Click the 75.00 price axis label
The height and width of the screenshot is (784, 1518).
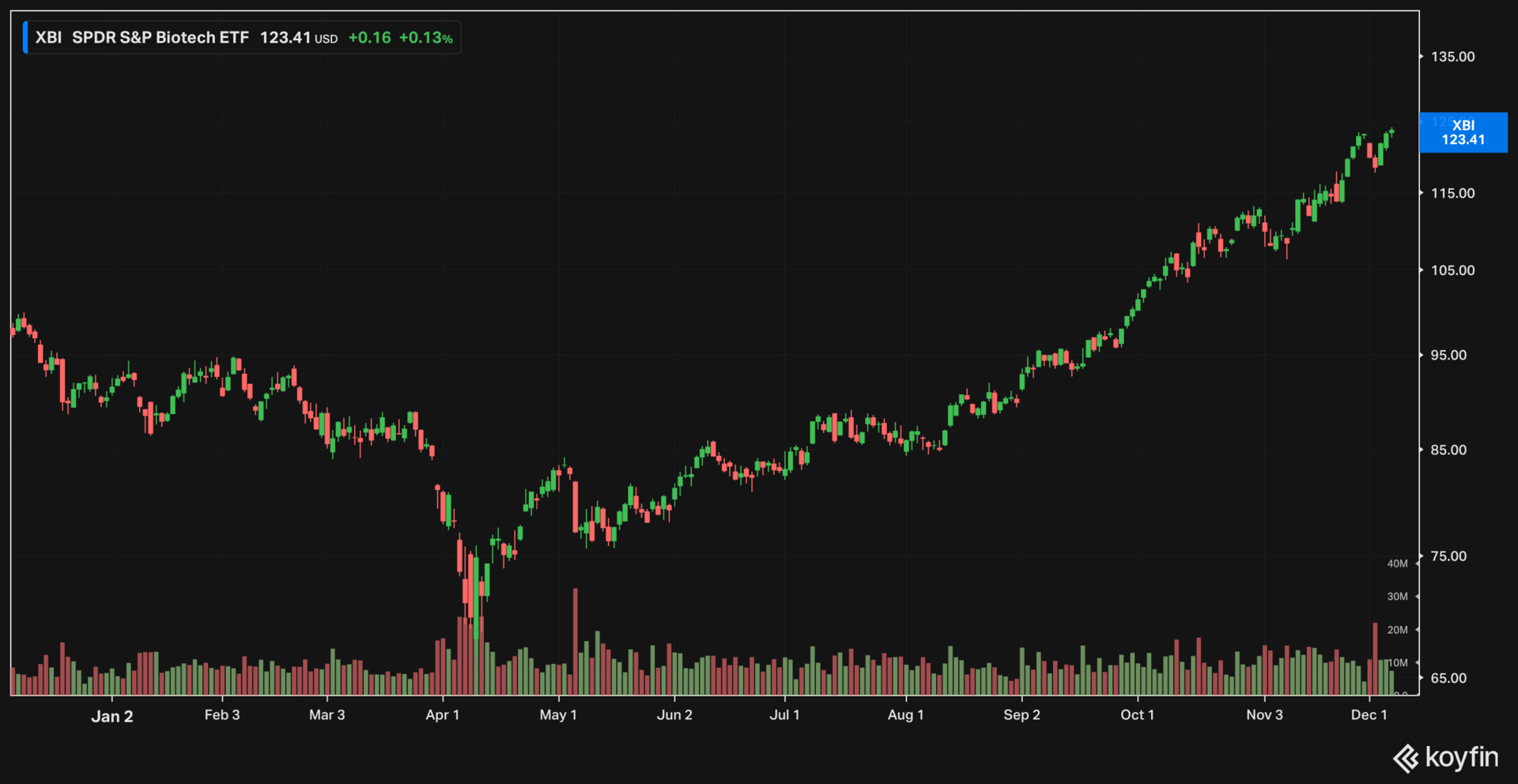1448,556
